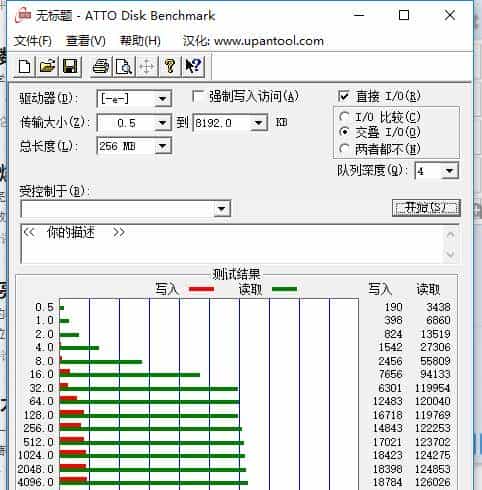The height and width of the screenshot is (490, 482).
Task: Click the move arrows toolbar icon
Action: coord(147,67)
